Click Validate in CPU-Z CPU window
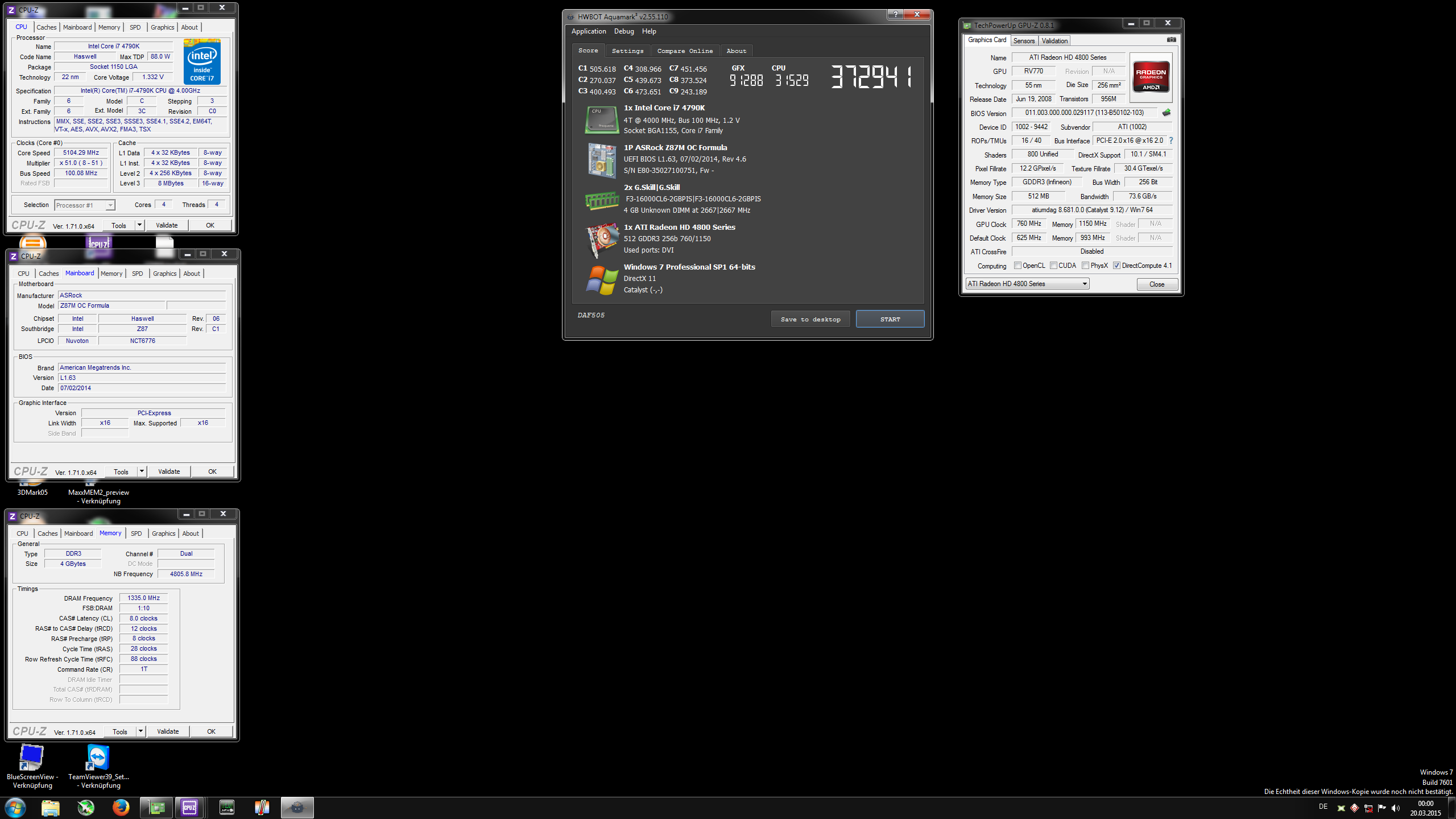The width and height of the screenshot is (1456, 819). 167,225
